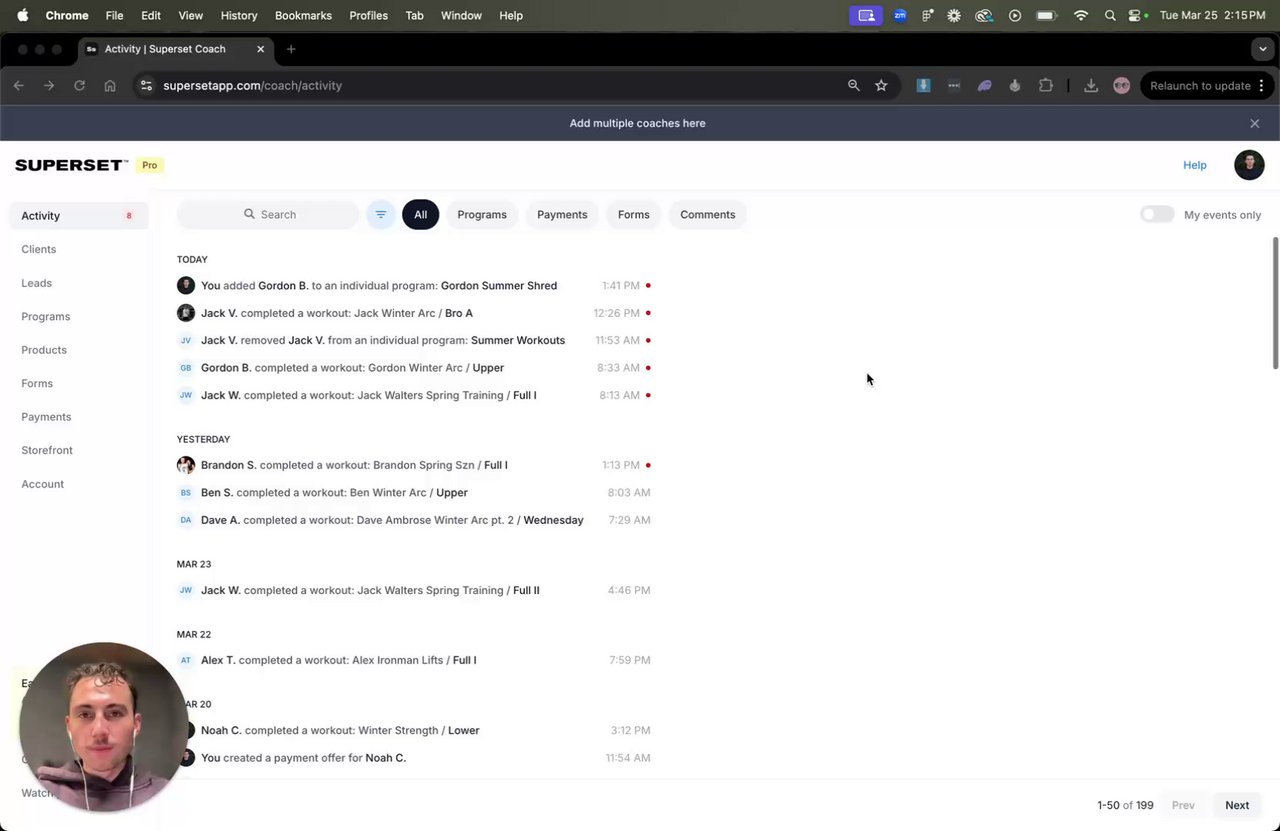Click the Chrome bookmark star icon

pyautogui.click(x=881, y=86)
